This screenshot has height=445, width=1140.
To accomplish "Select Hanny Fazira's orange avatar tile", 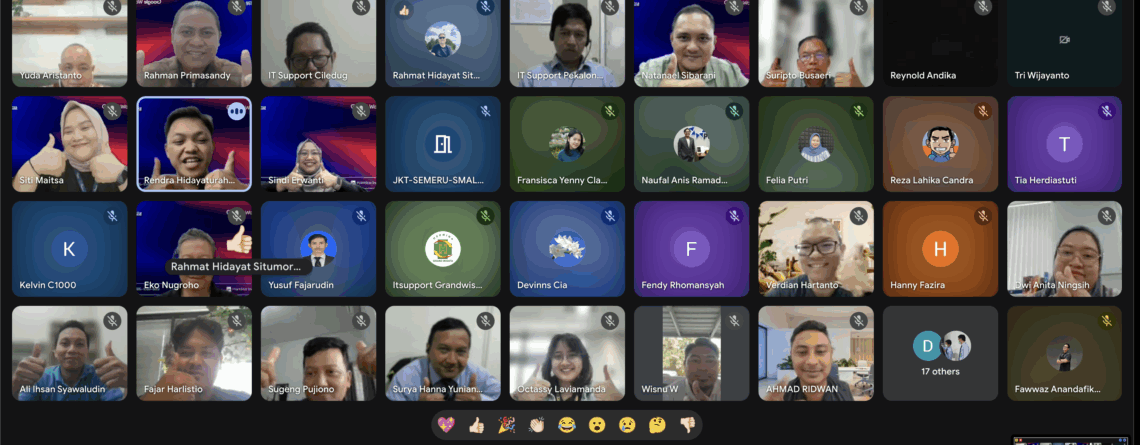I will click(x=940, y=248).
